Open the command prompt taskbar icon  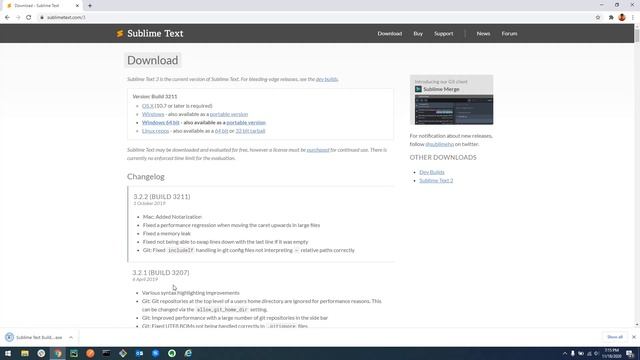(x=107, y=353)
